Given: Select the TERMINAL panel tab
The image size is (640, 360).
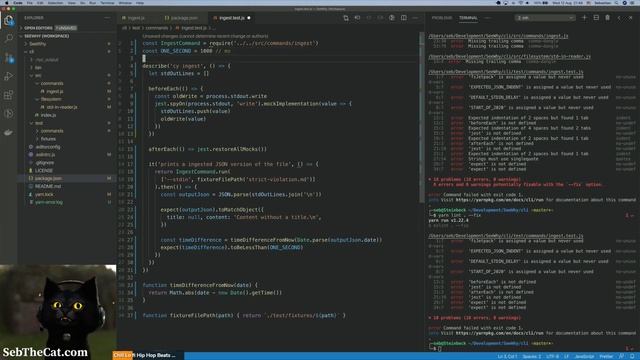Looking at the screenshot, I should pyautogui.click(x=468, y=18).
